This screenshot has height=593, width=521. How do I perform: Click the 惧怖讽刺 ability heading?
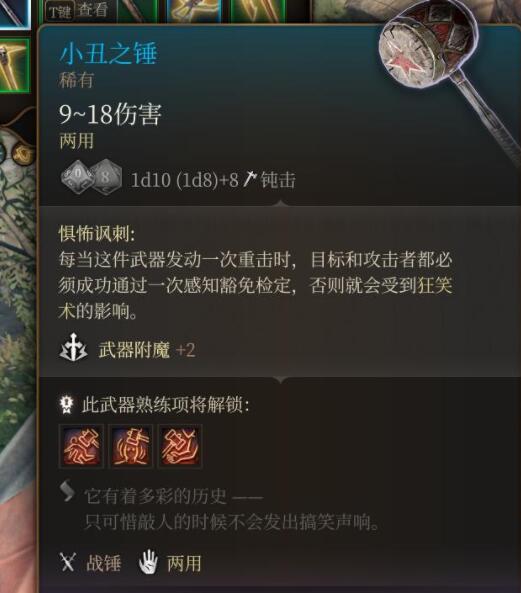coord(97,233)
